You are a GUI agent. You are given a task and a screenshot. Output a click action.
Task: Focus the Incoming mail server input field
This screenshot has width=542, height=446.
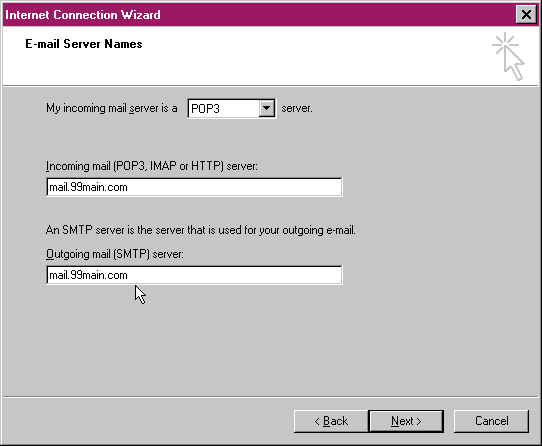(x=194, y=187)
